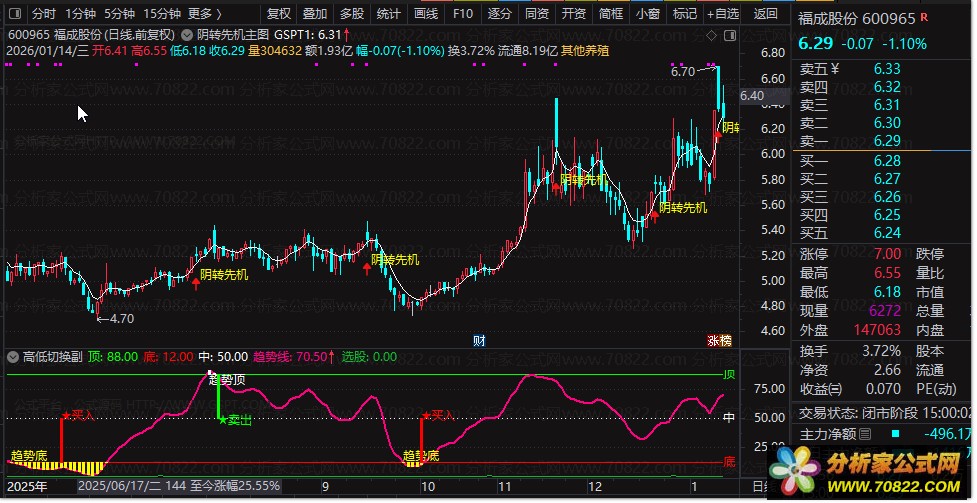977x503 pixels.
Task: Open the 复权 adjustment option
Action: pyautogui.click(x=279, y=13)
